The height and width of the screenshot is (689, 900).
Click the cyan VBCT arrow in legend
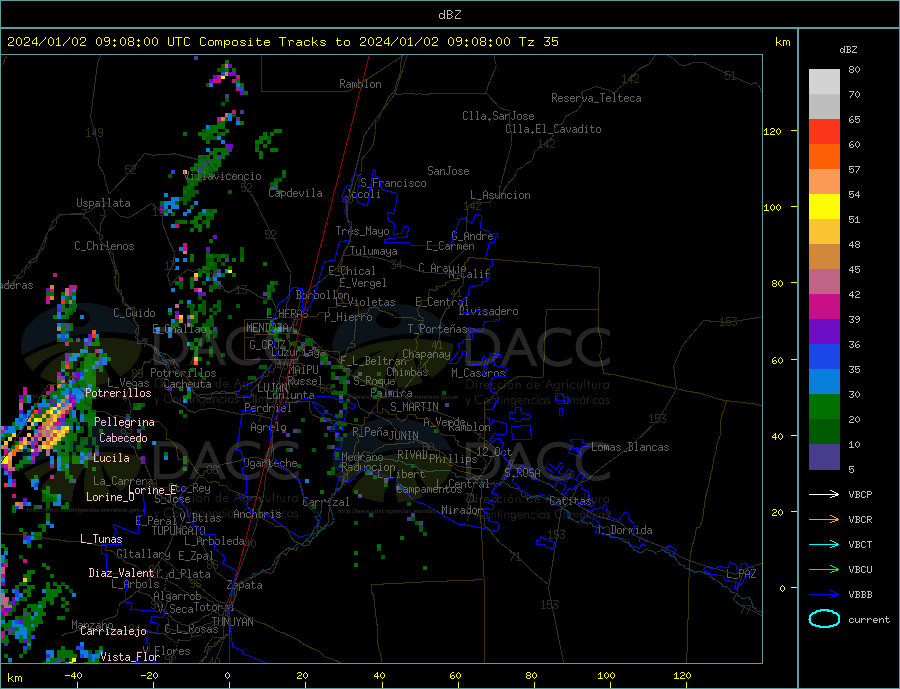pos(824,544)
